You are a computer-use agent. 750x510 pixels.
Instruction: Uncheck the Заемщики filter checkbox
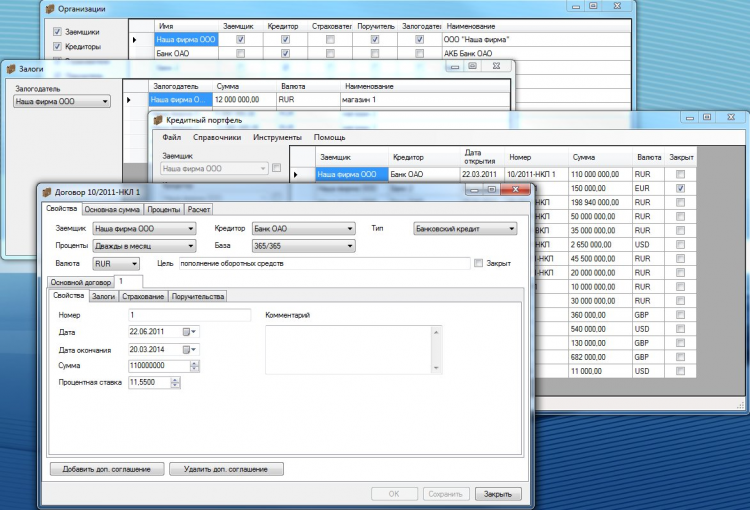56,32
